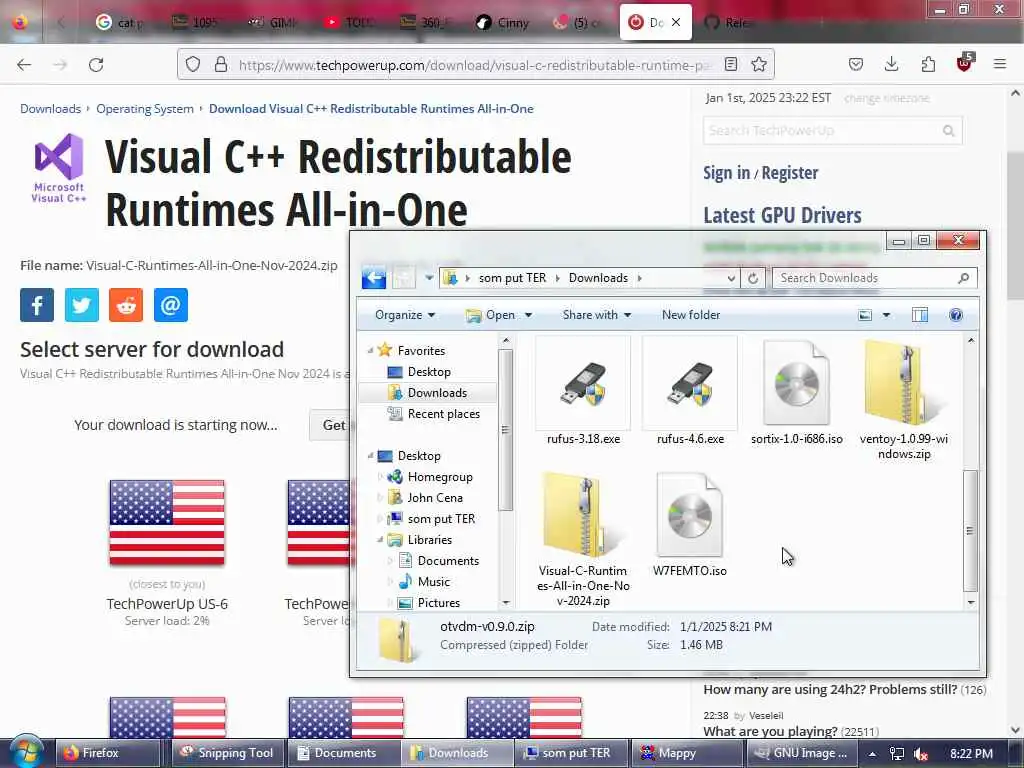Share page via Reddit icon

(x=126, y=305)
